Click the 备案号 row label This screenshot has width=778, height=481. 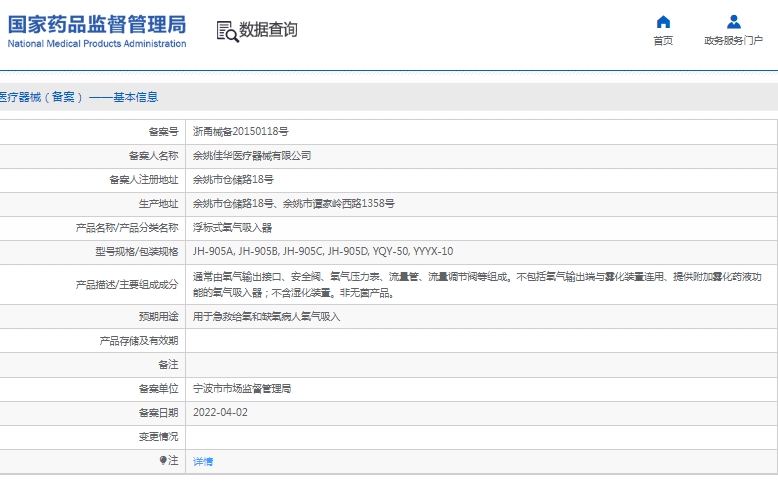pyautogui.click(x=163, y=132)
